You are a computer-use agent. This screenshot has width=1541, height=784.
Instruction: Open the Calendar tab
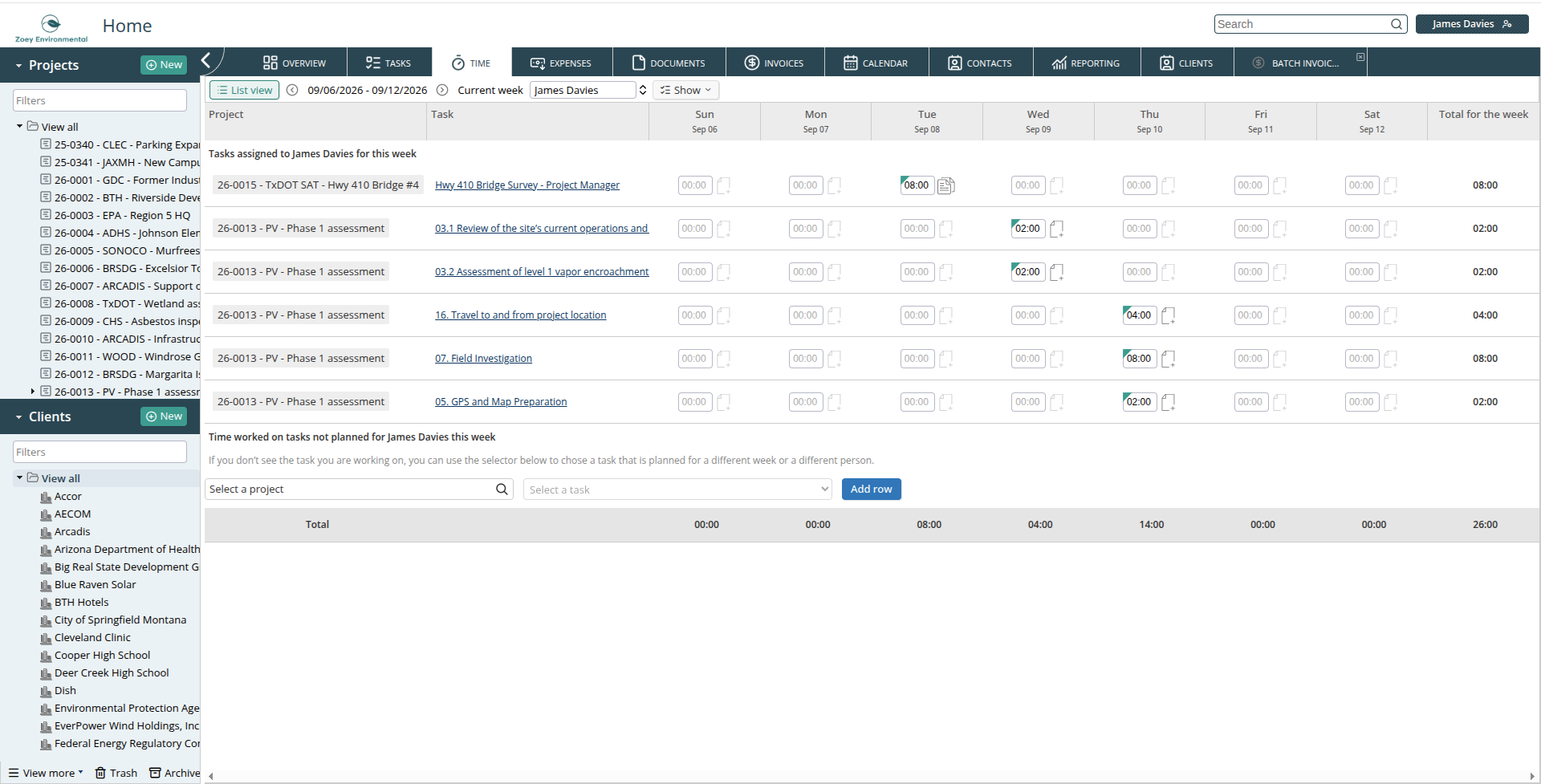tap(876, 63)
